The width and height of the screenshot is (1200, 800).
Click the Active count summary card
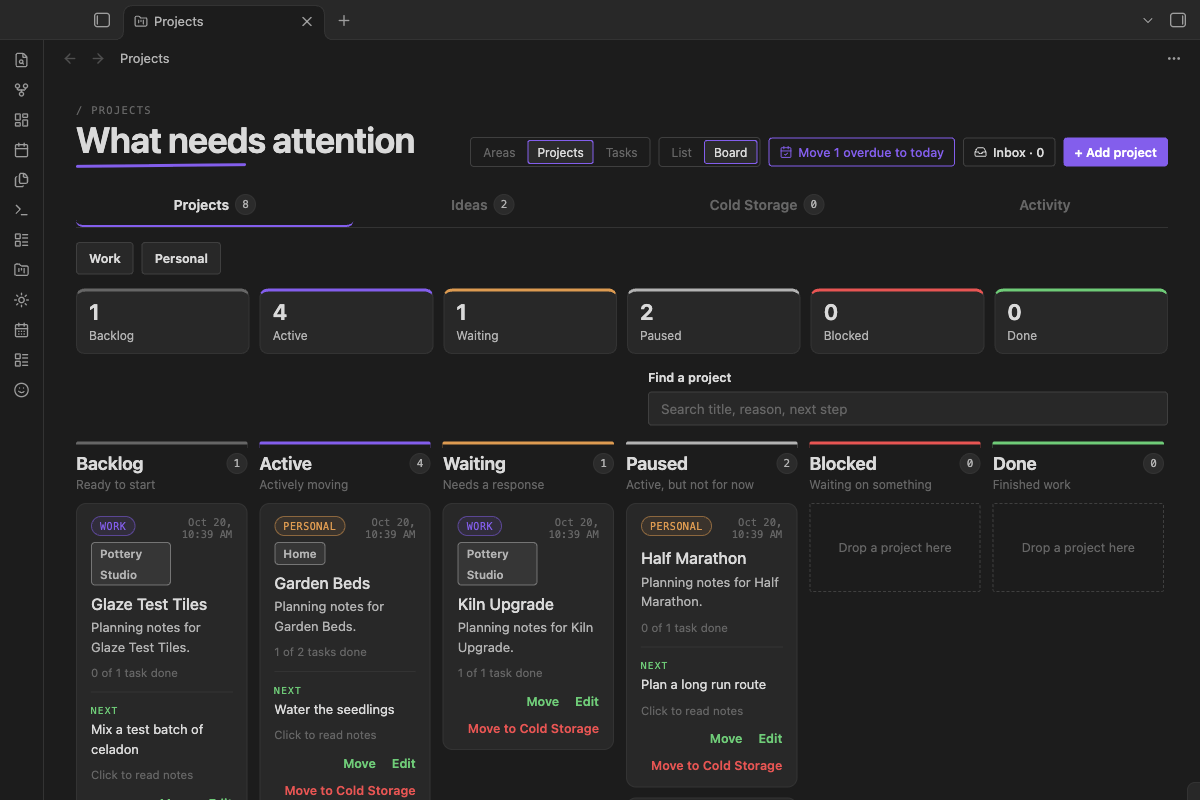346,321
